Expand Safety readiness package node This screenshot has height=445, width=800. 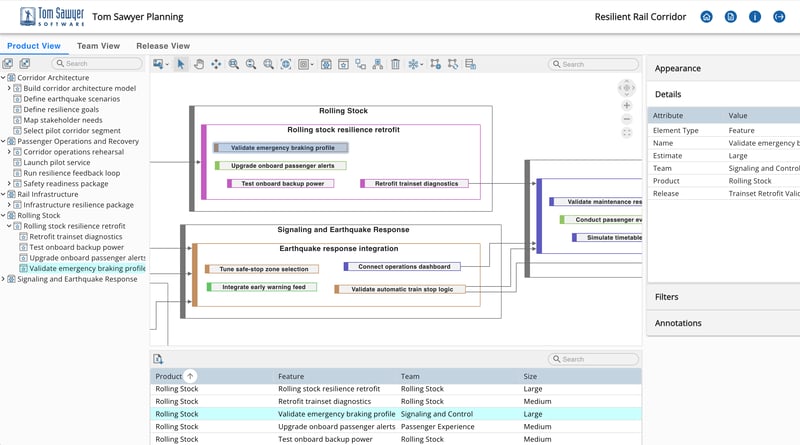pyautogui.click(x=9, y=184)
